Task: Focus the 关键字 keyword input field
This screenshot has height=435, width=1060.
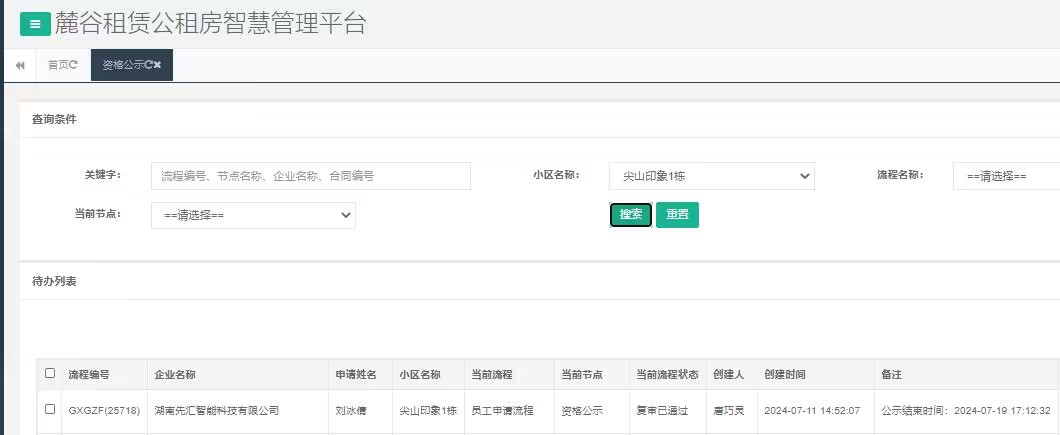Action: pos(310,176)
